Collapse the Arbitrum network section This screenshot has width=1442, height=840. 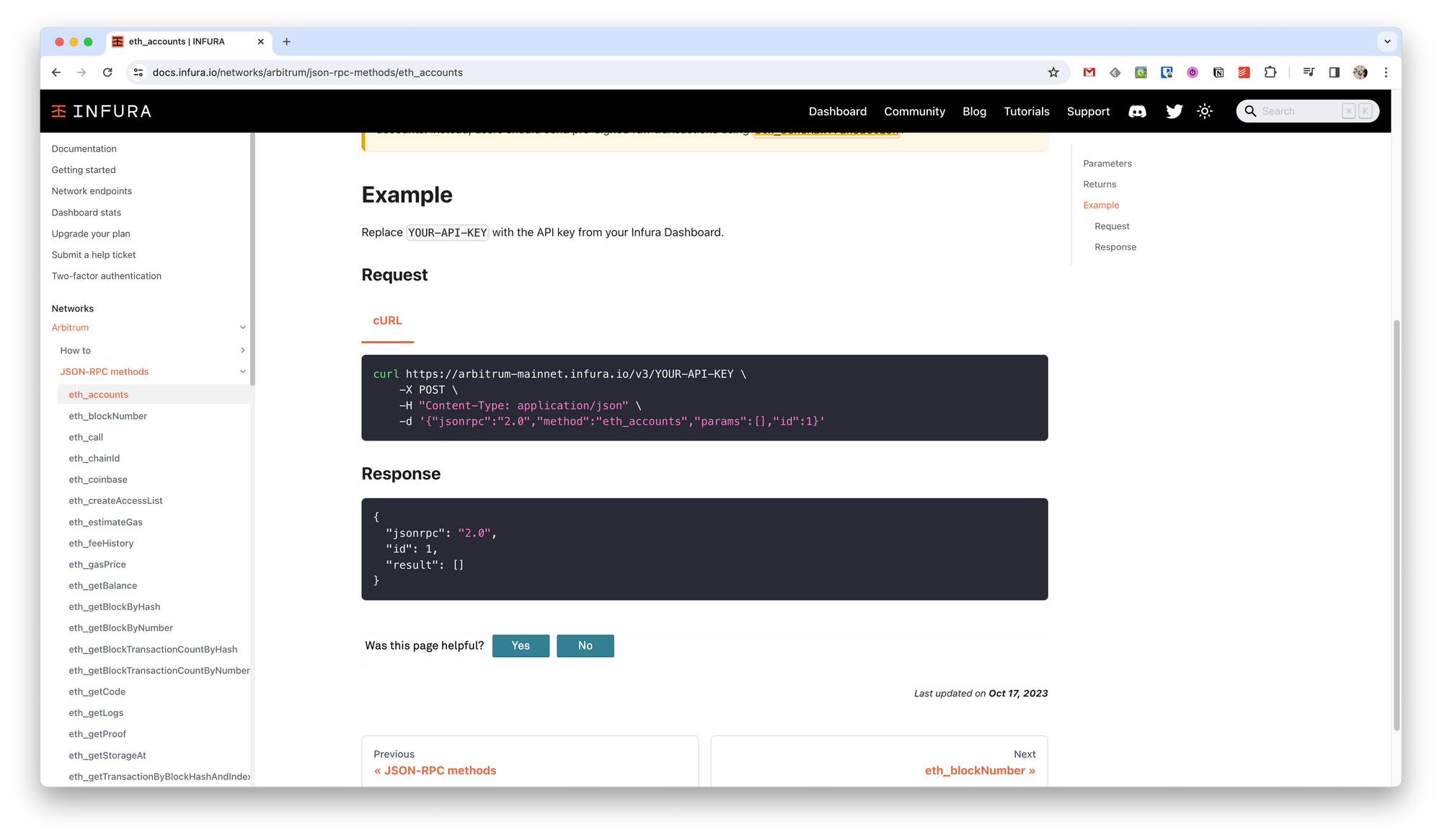(242, 327)
